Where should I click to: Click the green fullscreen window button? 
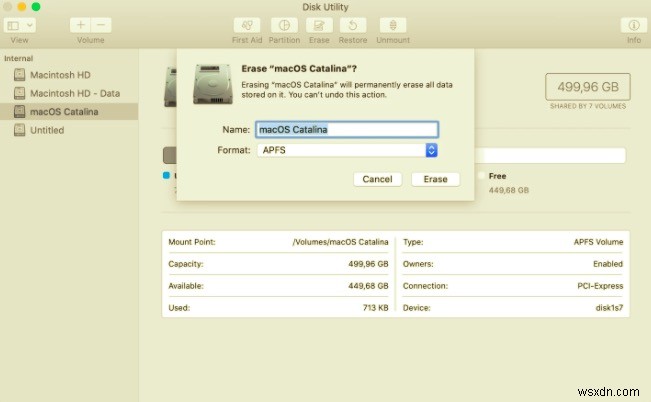pyautogui.click(x=37, y=7)
